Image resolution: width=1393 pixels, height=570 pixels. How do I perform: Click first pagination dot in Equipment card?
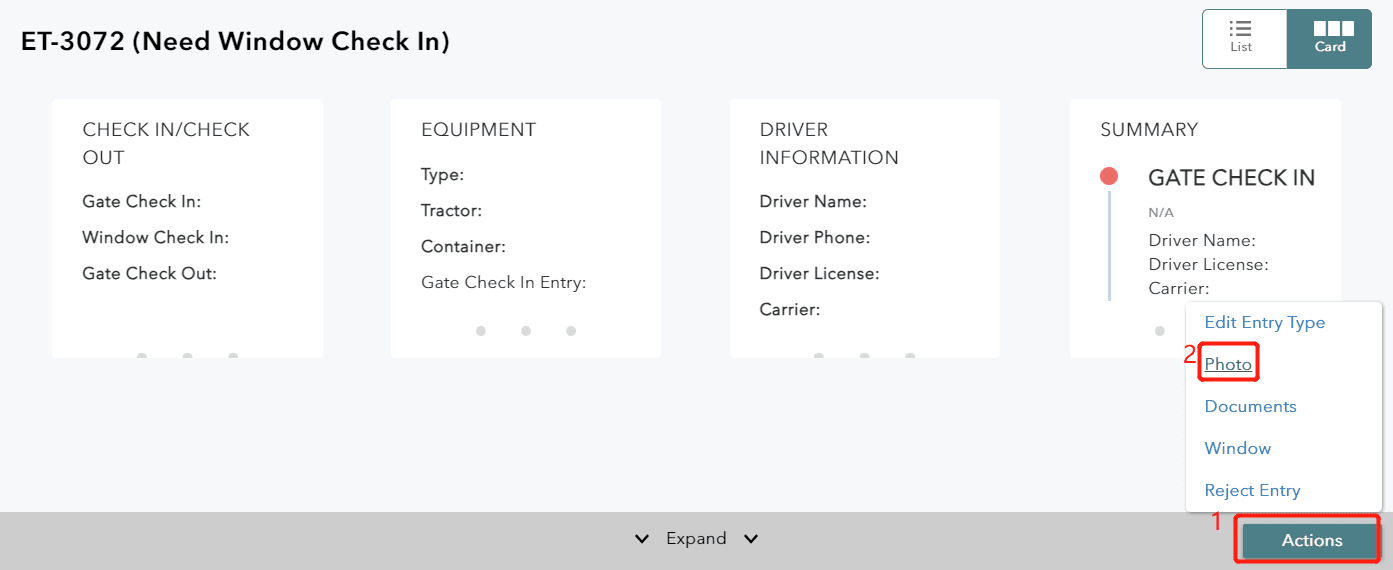click(x=481, y=331)
